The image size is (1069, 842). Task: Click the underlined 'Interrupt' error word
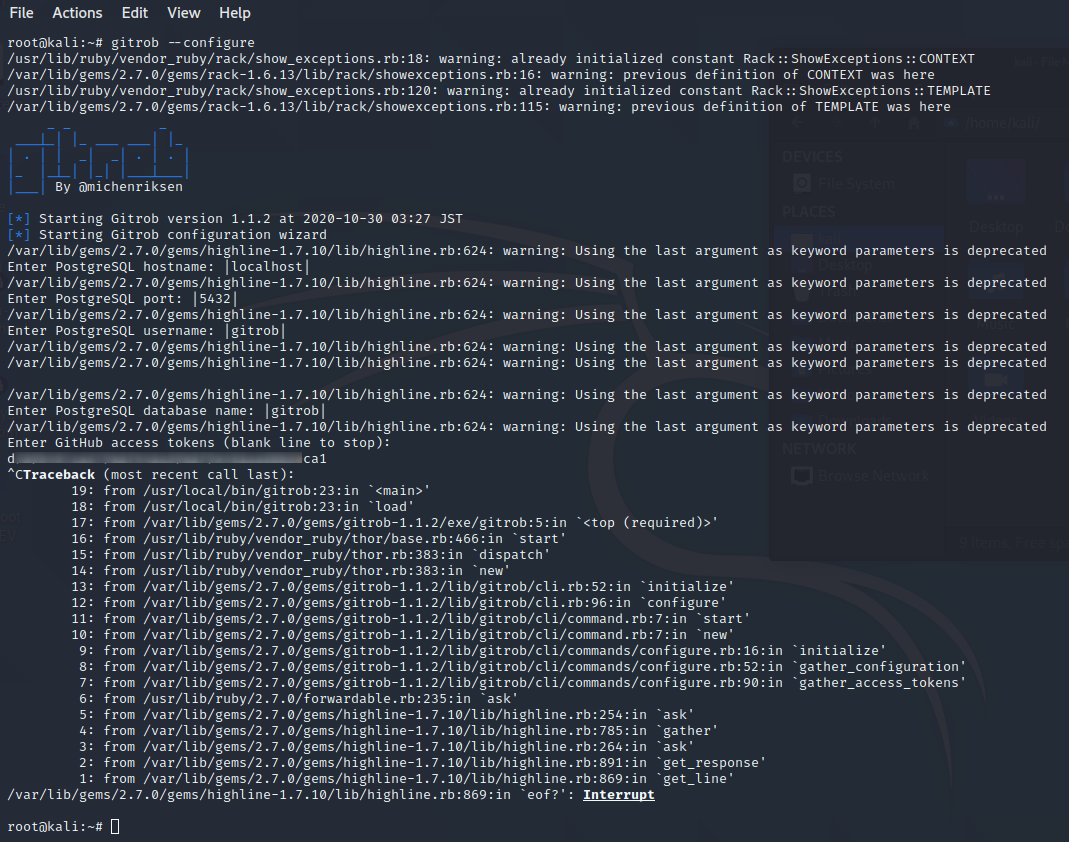point(618,795)
